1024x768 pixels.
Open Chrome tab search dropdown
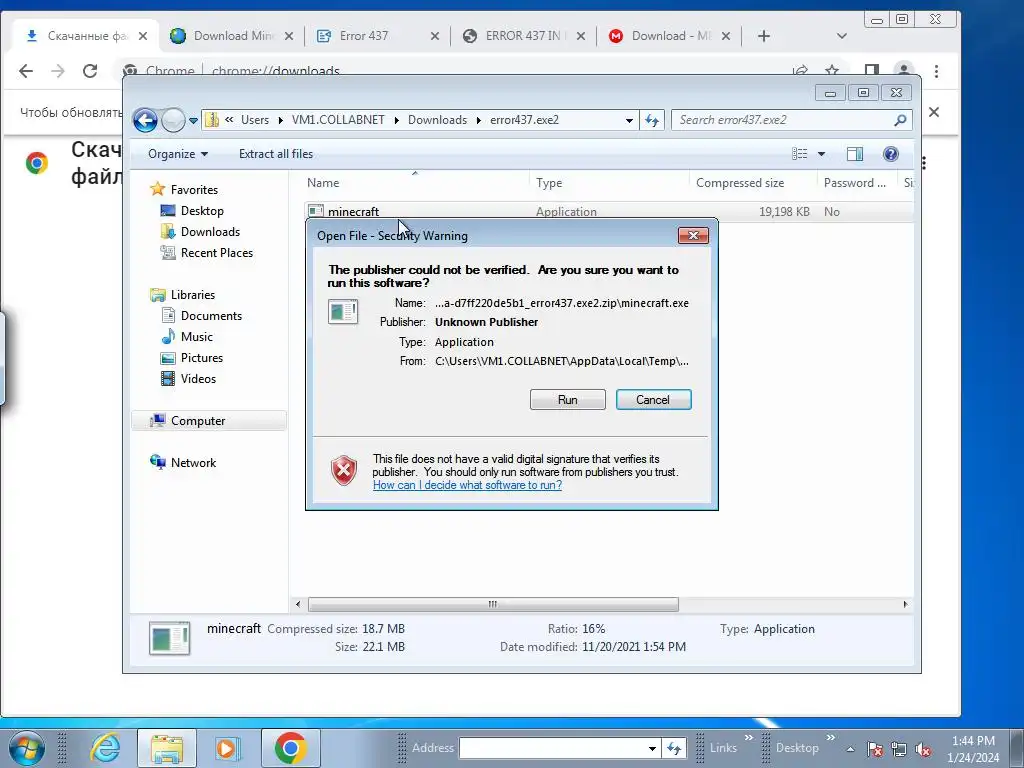(842, 36)
